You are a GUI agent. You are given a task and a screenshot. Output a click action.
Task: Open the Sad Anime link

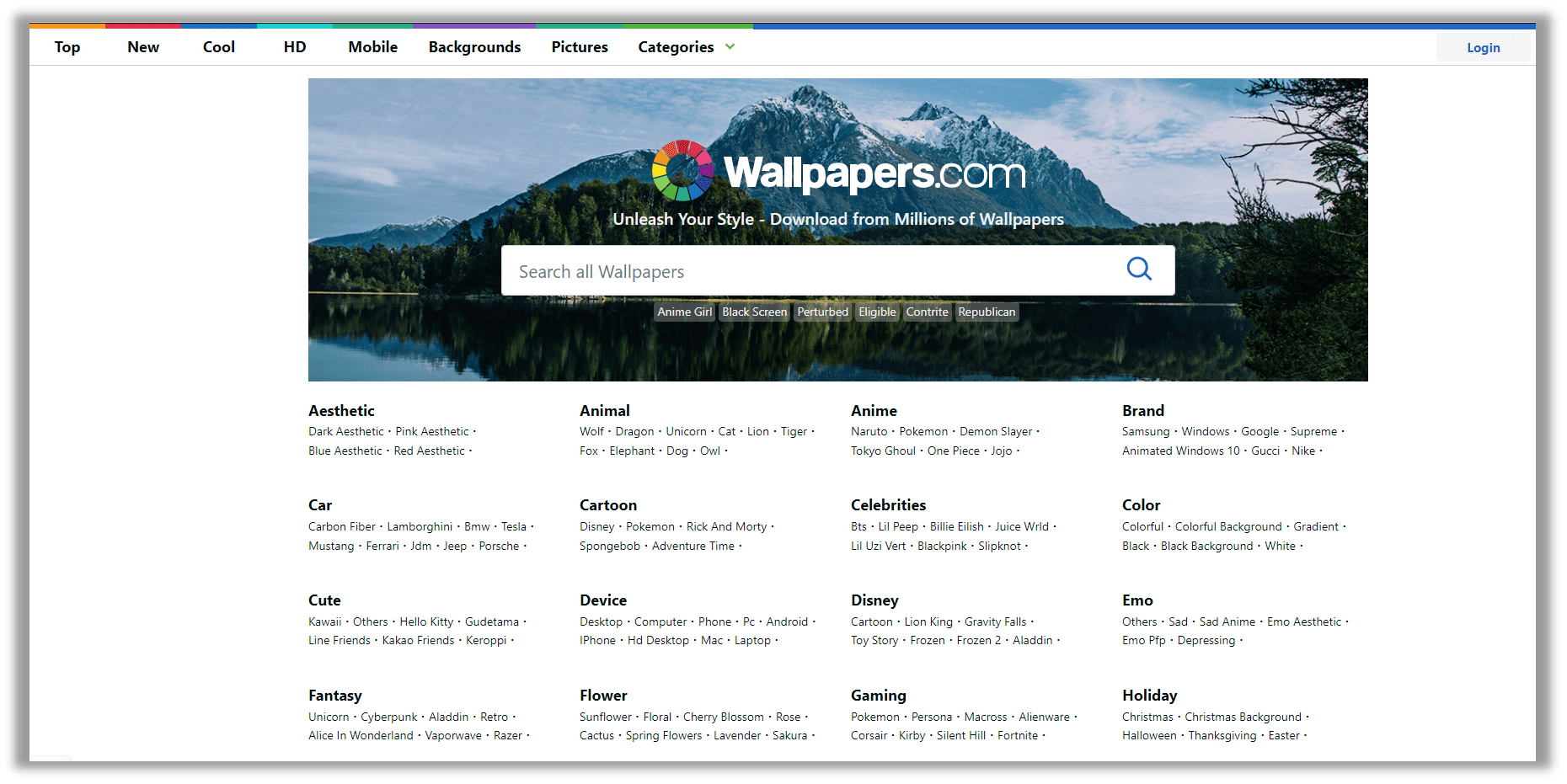pyautogui.click(x=1227, y=622)
